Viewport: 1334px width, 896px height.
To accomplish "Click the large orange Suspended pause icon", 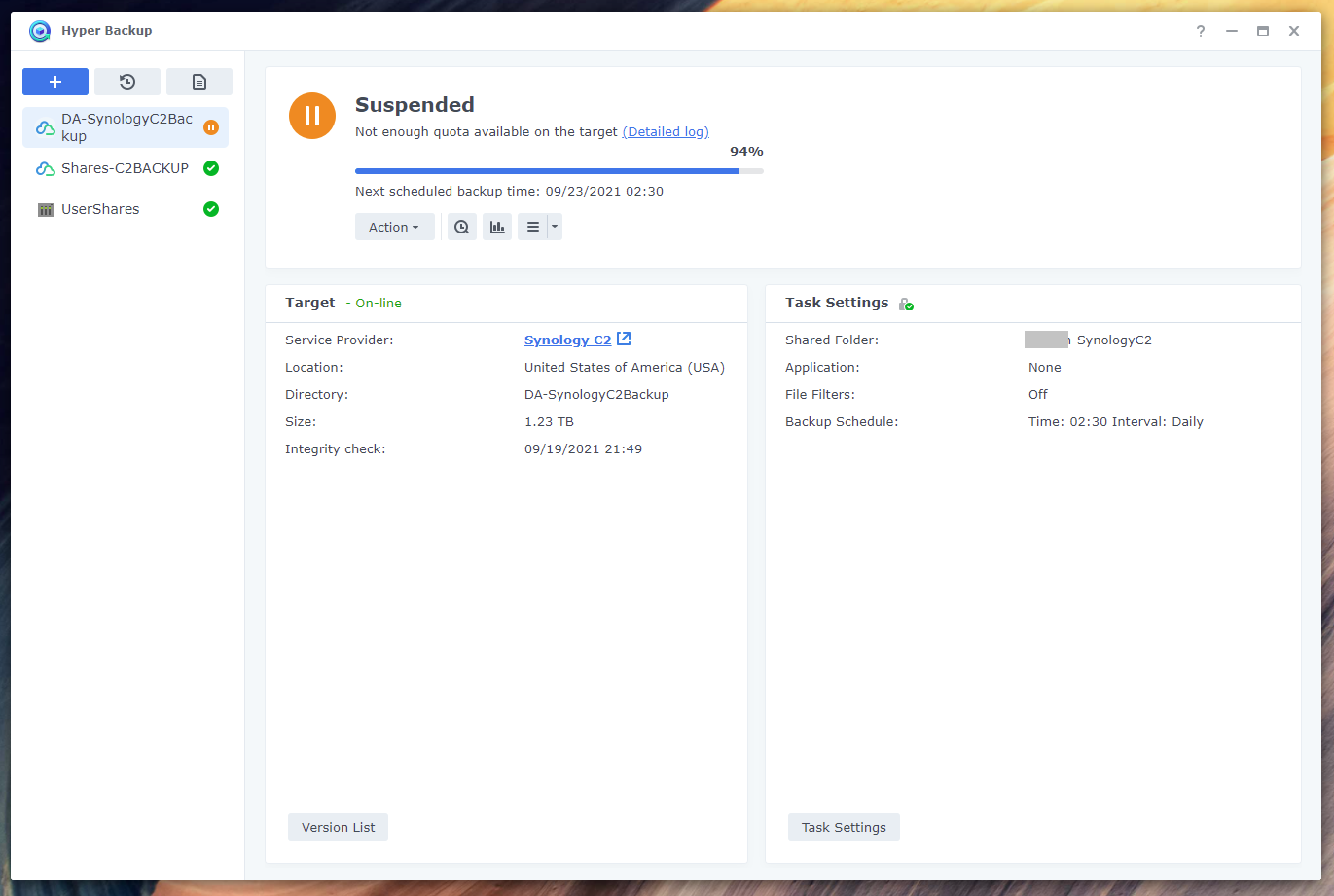I will point(312,116).
